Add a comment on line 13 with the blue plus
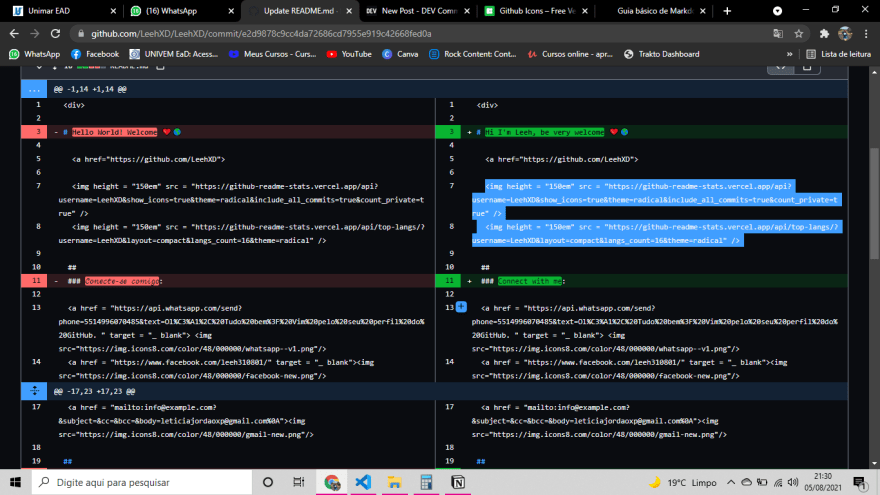 (x=461, y=307)
